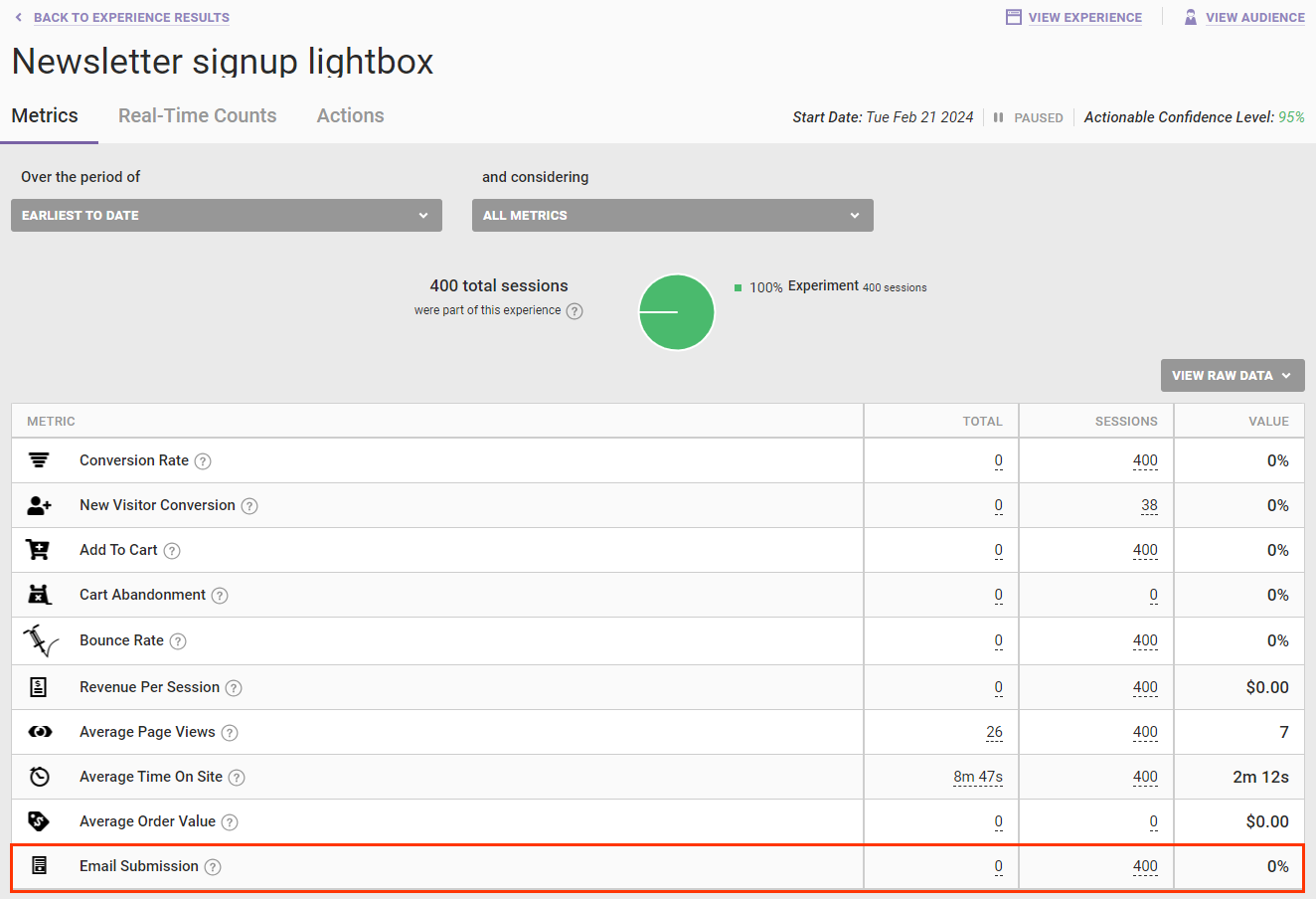Click the Conversion Rate sessions value 400
Image resolution: width=1316 pixels, height=899 pixels.
point(1145,460)
